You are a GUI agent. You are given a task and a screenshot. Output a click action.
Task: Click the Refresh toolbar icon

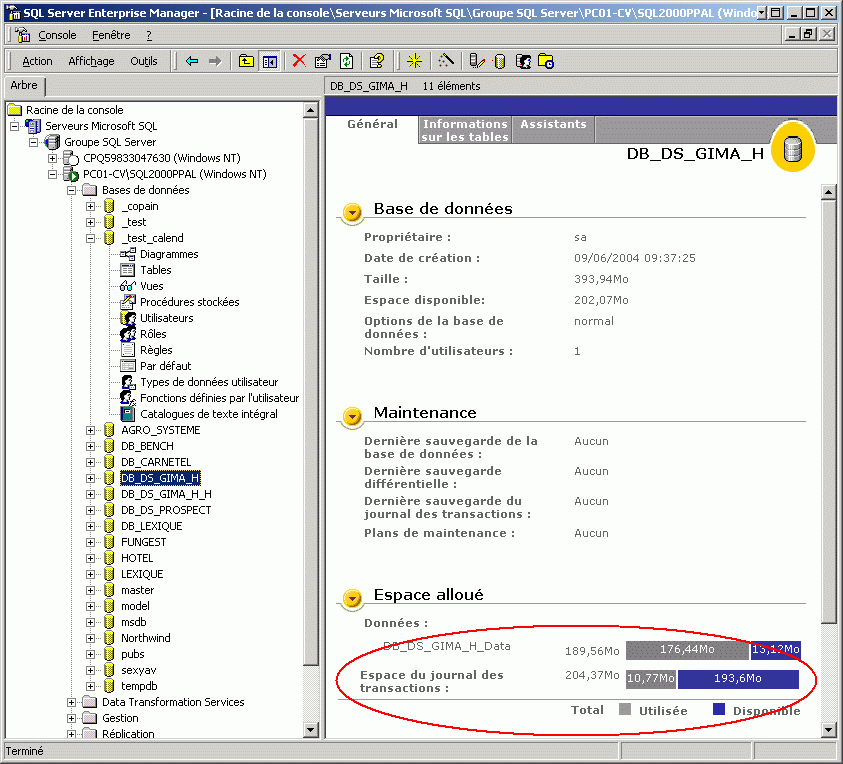346,61
